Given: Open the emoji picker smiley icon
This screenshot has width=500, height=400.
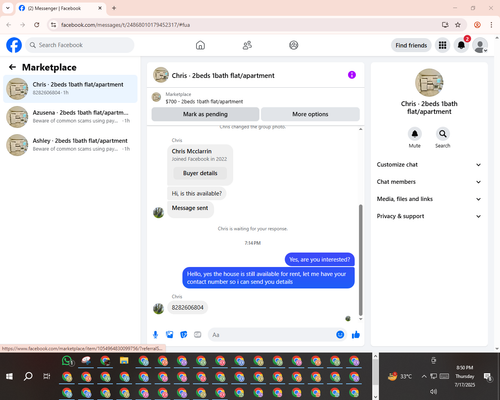Looking at the screenshot, I should click(x=340, y=335).
